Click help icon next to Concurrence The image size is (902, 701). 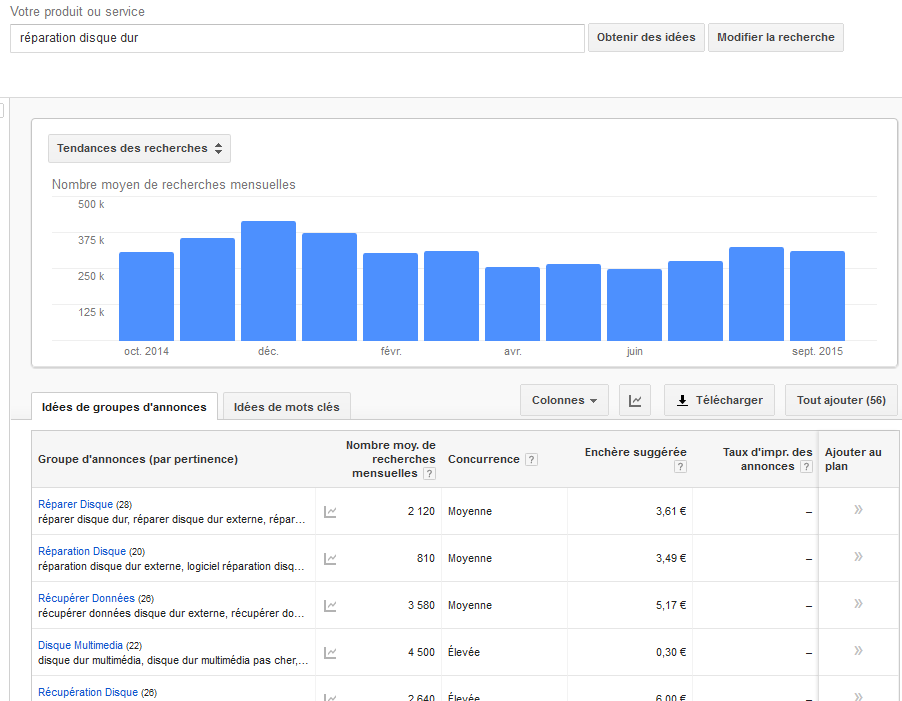(531, 460)
